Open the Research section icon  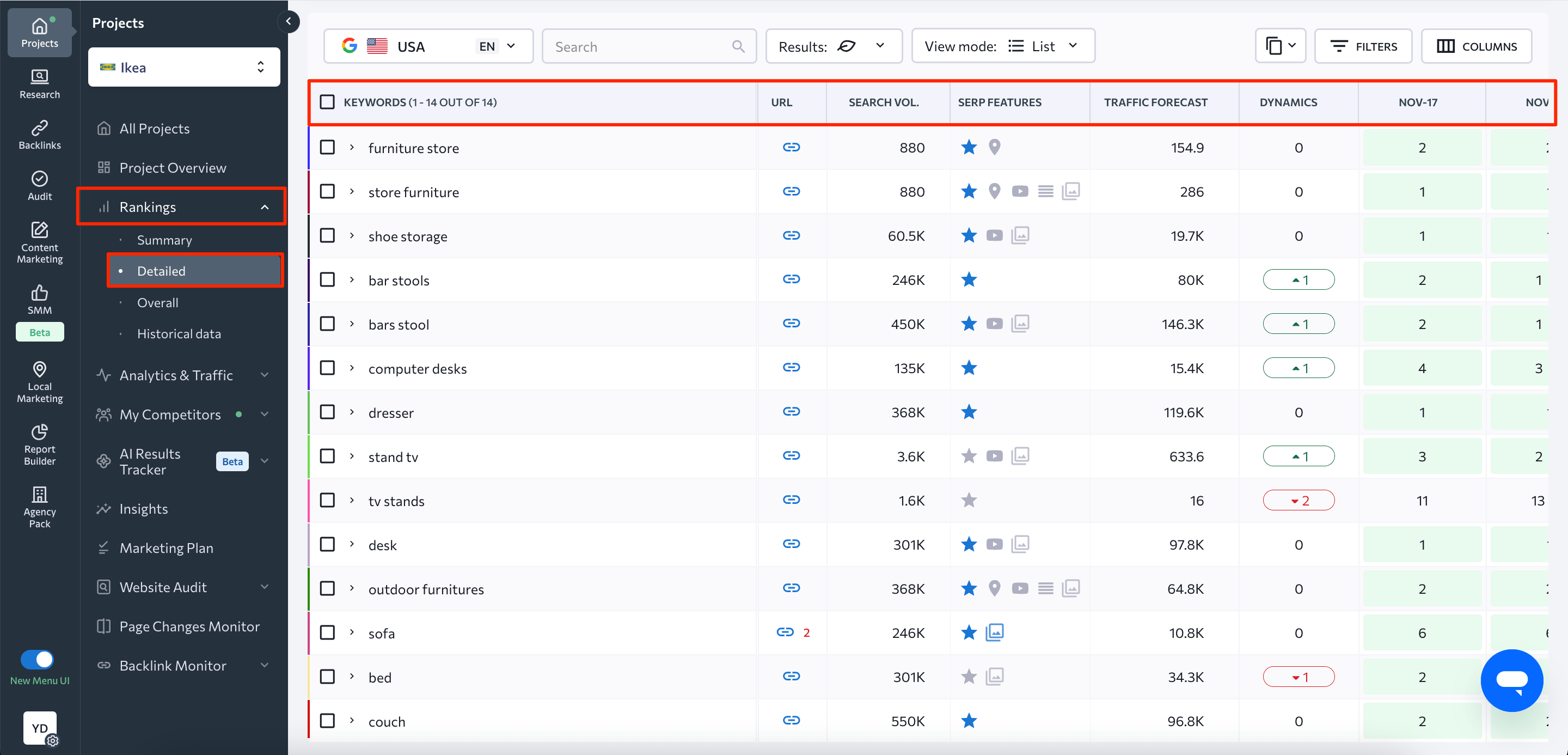(40, 83)
